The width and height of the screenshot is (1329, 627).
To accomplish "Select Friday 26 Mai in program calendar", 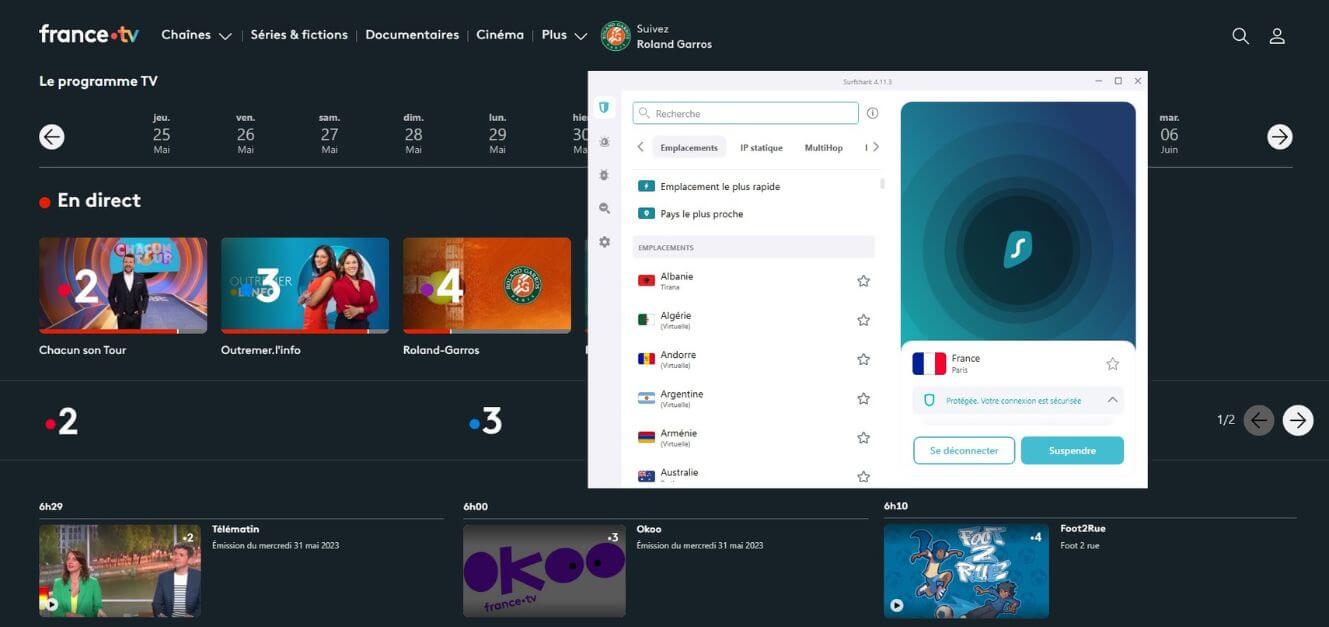I will (x=246, y=133).
